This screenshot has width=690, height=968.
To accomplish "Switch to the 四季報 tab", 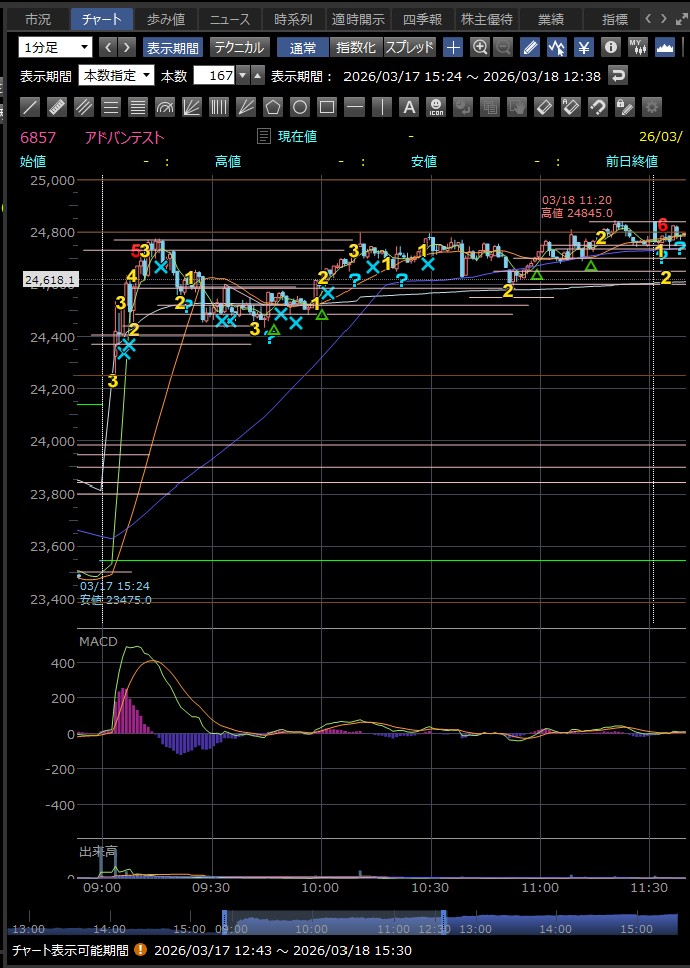I will (423, 19).
